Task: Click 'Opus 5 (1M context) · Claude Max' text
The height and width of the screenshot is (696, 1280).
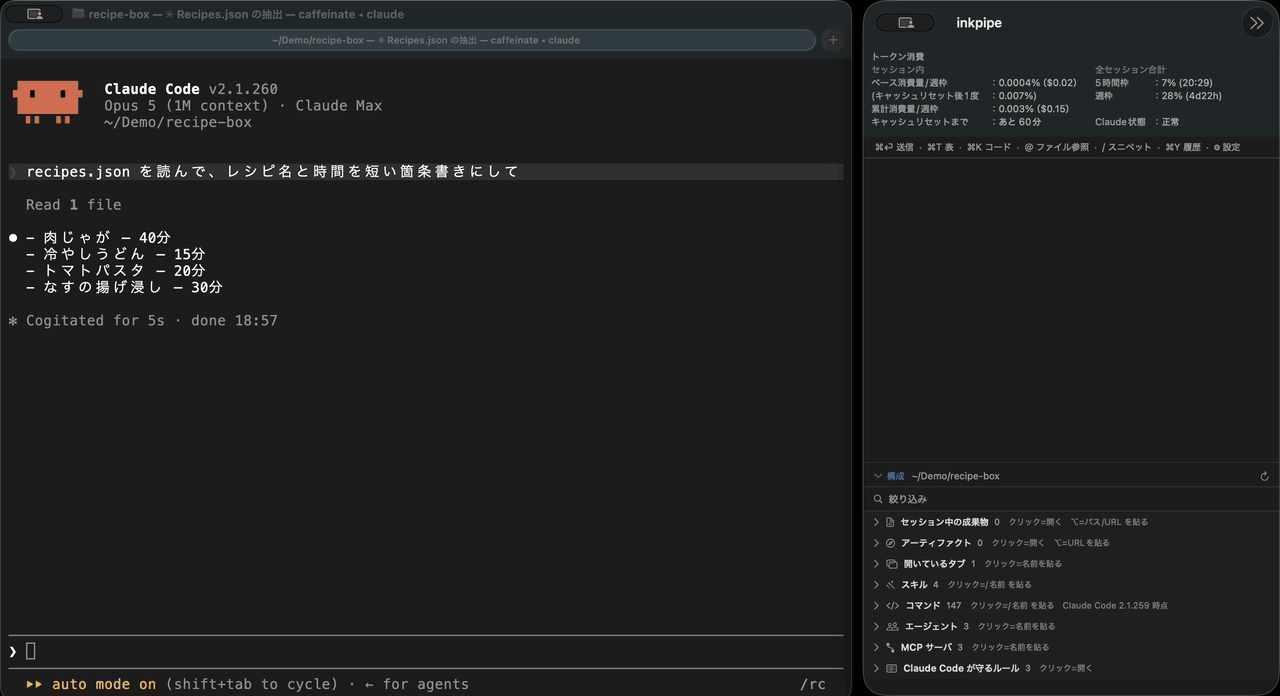Action: 243,105
